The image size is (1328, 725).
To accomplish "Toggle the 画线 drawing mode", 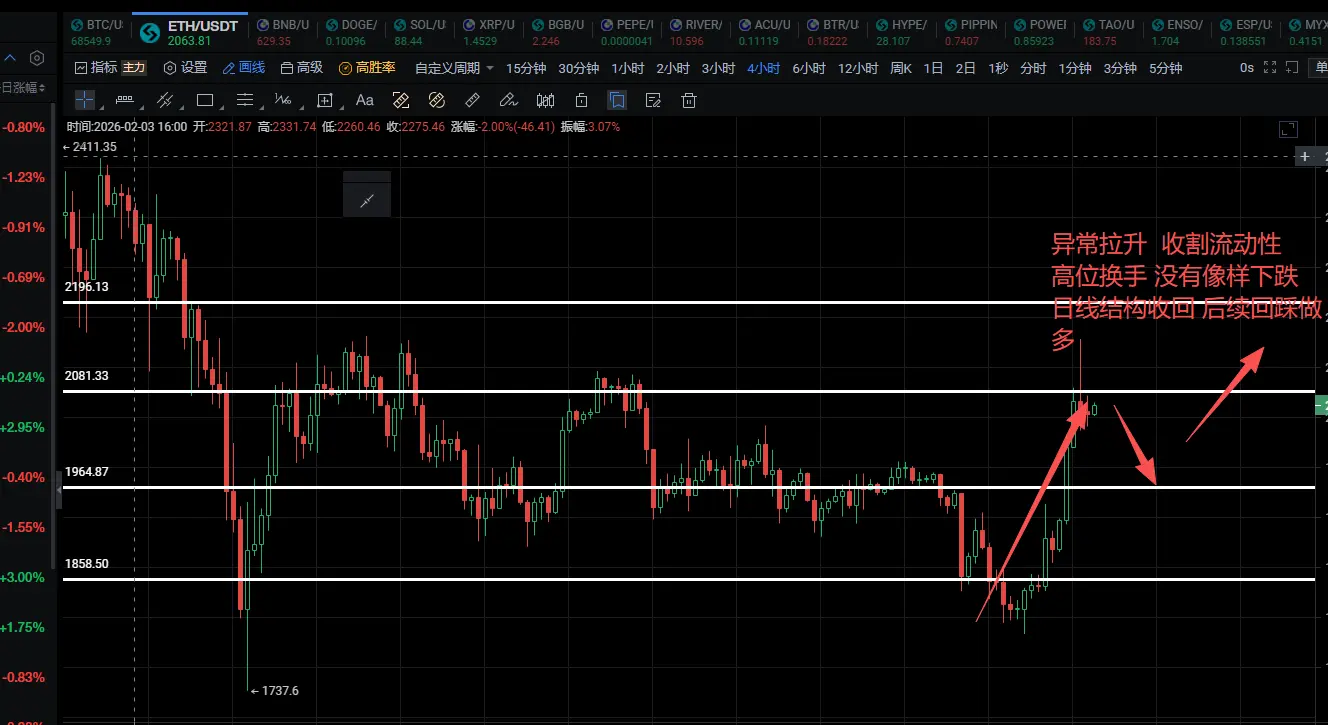I will pos(244,68).
